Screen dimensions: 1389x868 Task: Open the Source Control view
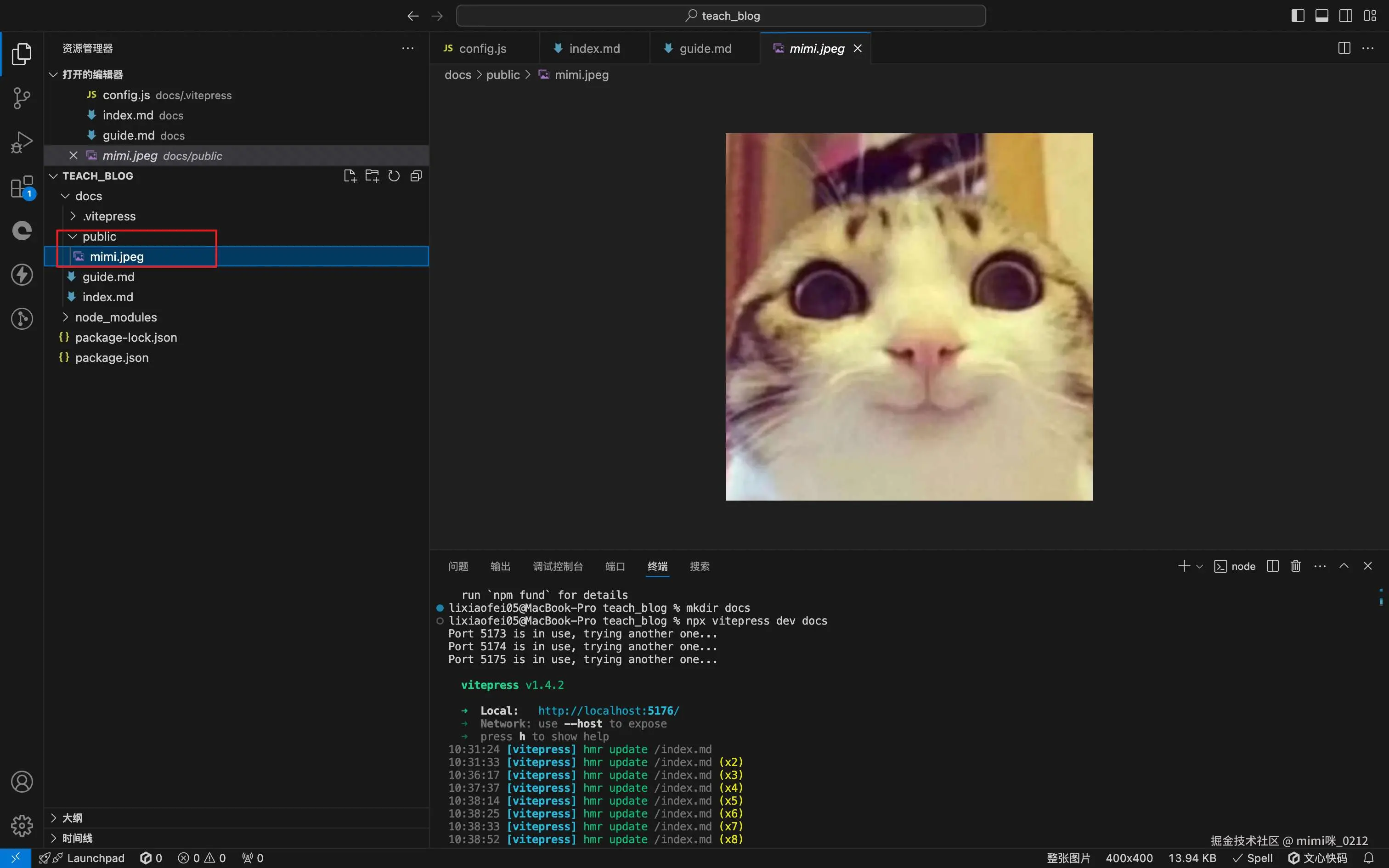(x=22, y=98)
